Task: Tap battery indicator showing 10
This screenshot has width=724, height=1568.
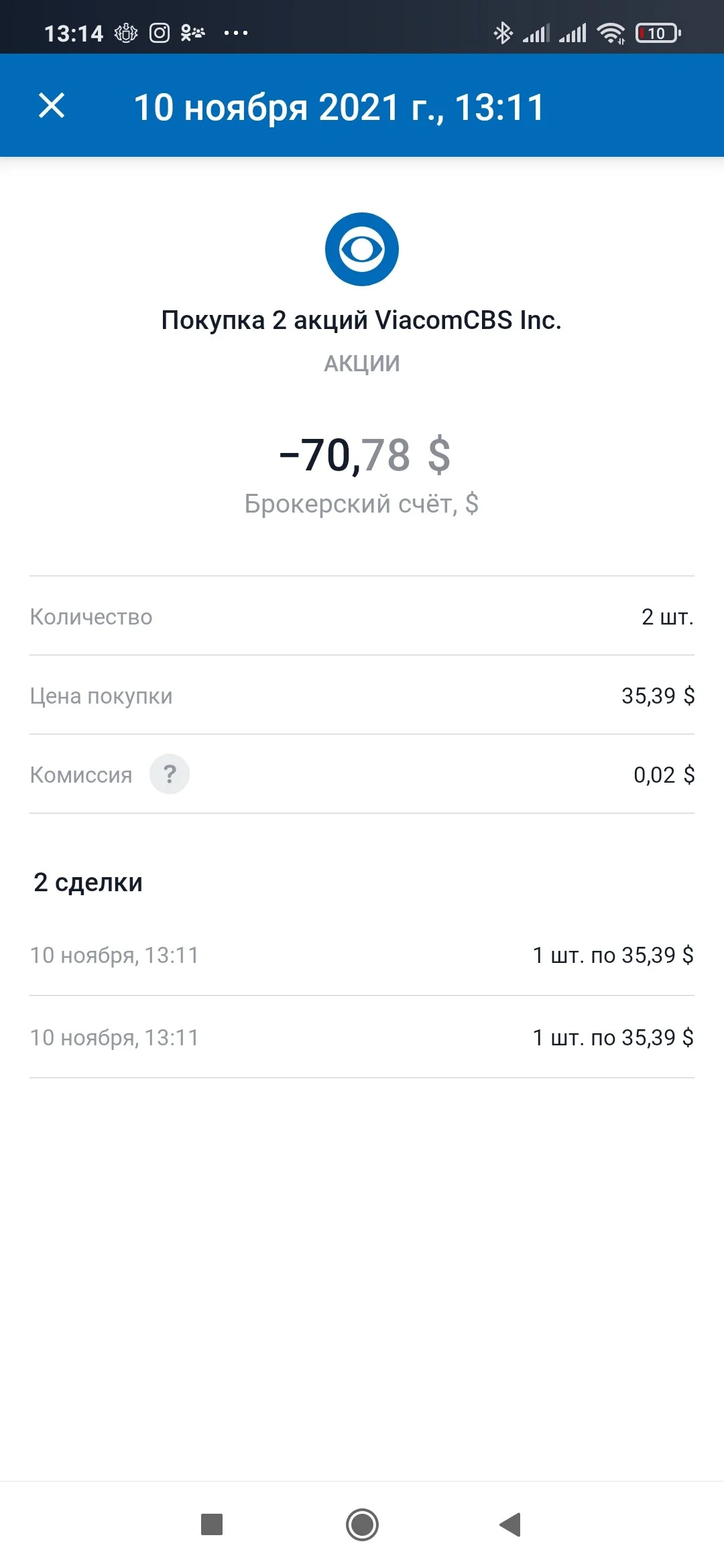Action: click(658, 33)
